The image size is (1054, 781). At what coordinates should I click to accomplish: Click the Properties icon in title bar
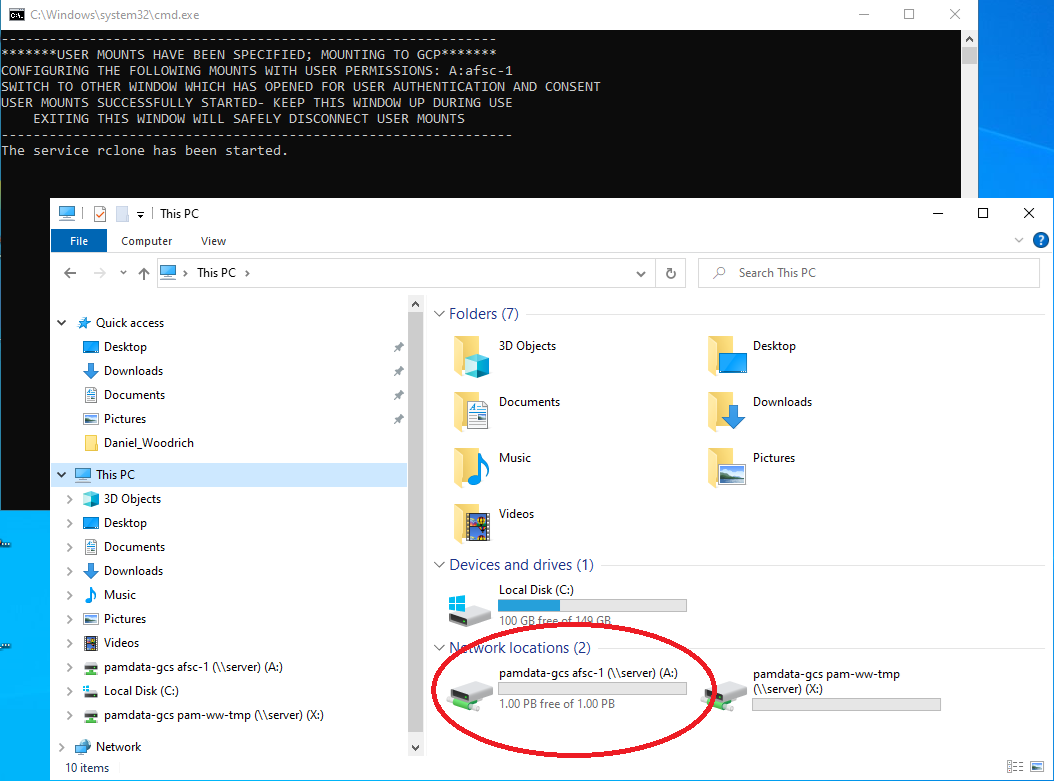99,213
